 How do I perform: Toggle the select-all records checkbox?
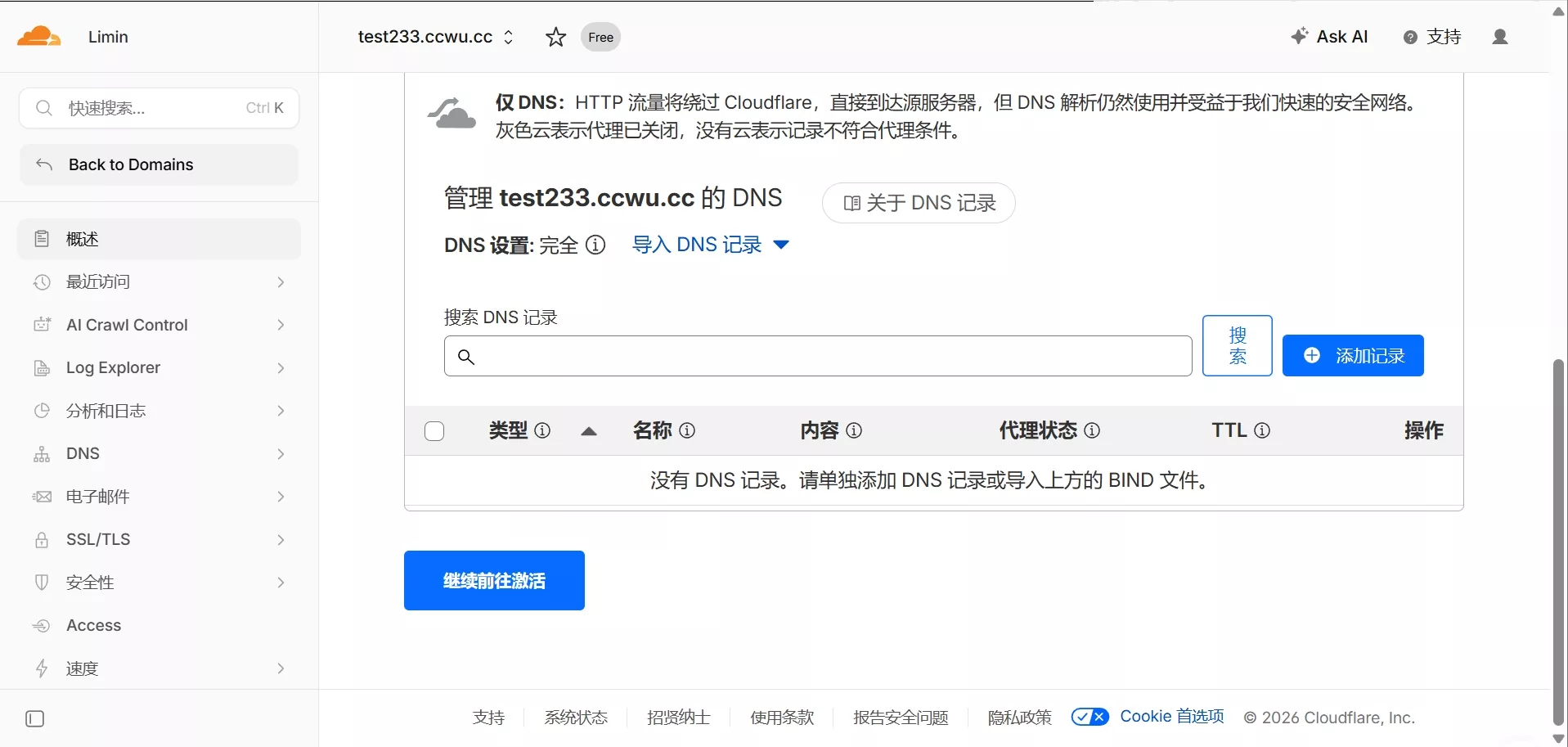click(x=434, y=431)
